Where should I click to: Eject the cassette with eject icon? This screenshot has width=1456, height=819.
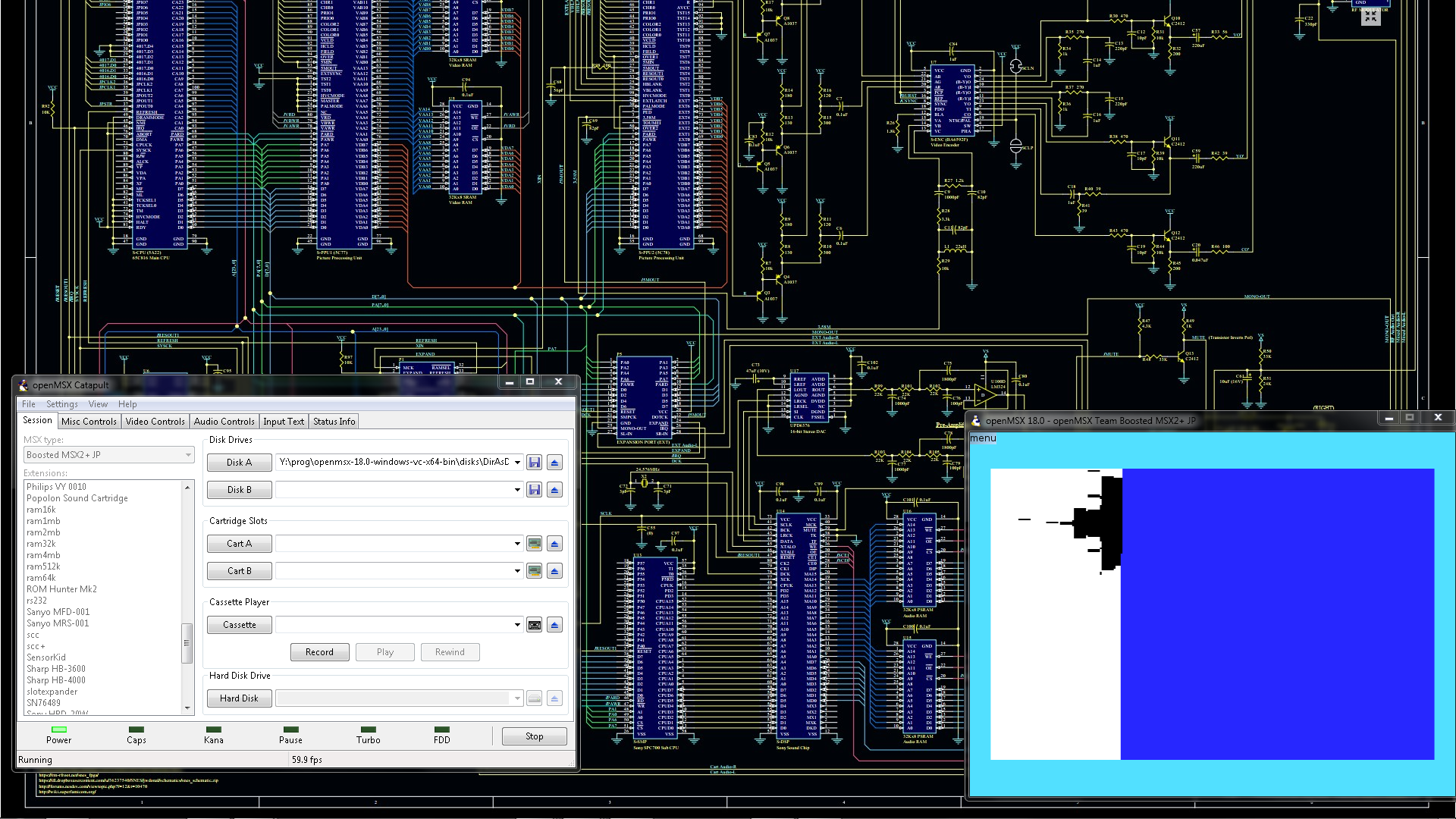[x=554, y=625]
